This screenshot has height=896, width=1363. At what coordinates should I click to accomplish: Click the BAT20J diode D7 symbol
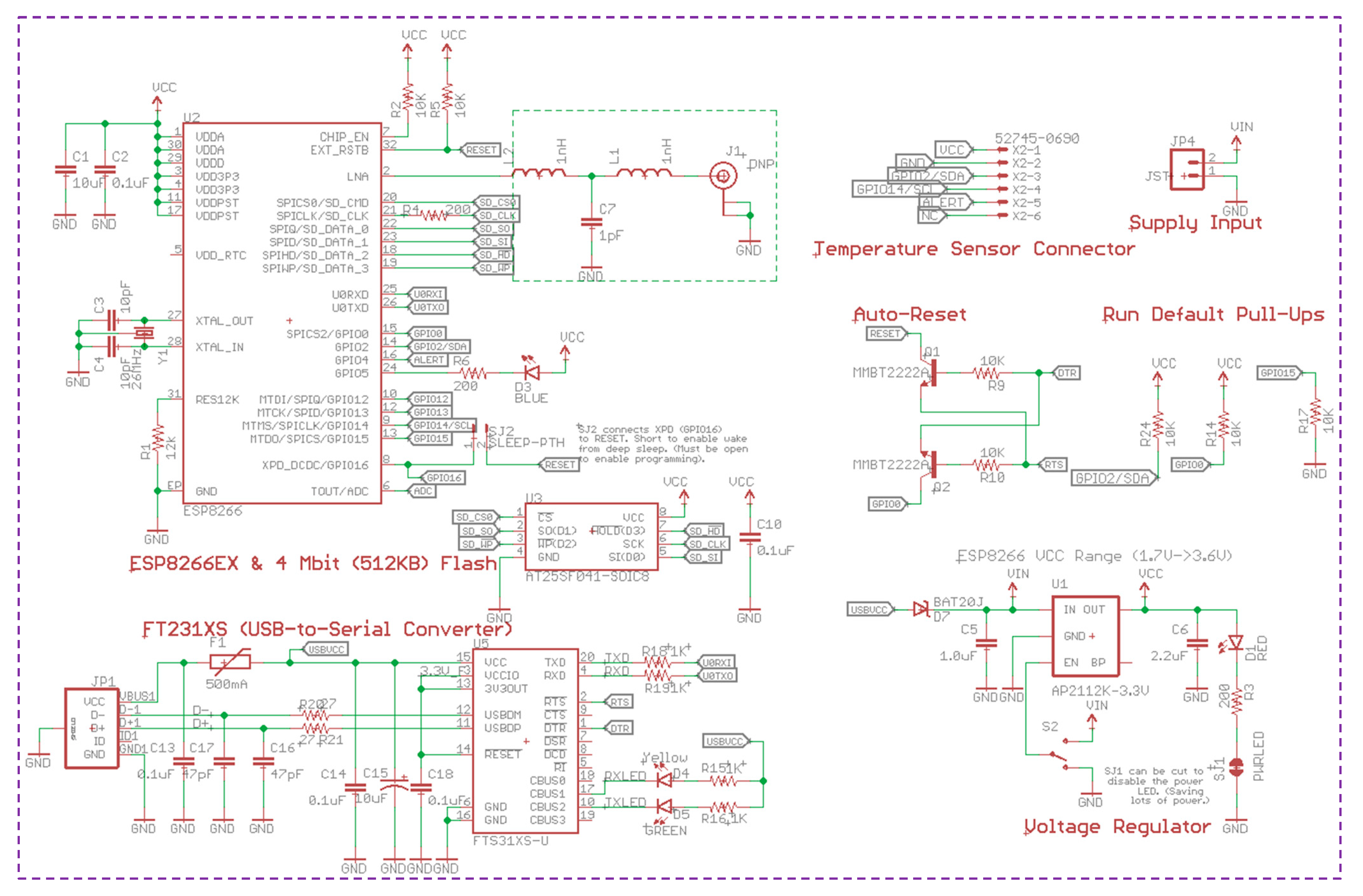(x=921, y=610)
